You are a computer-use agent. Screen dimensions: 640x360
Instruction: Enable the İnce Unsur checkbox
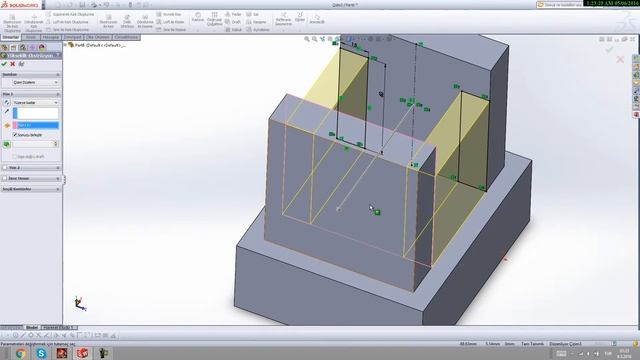(x=5, y=178)
